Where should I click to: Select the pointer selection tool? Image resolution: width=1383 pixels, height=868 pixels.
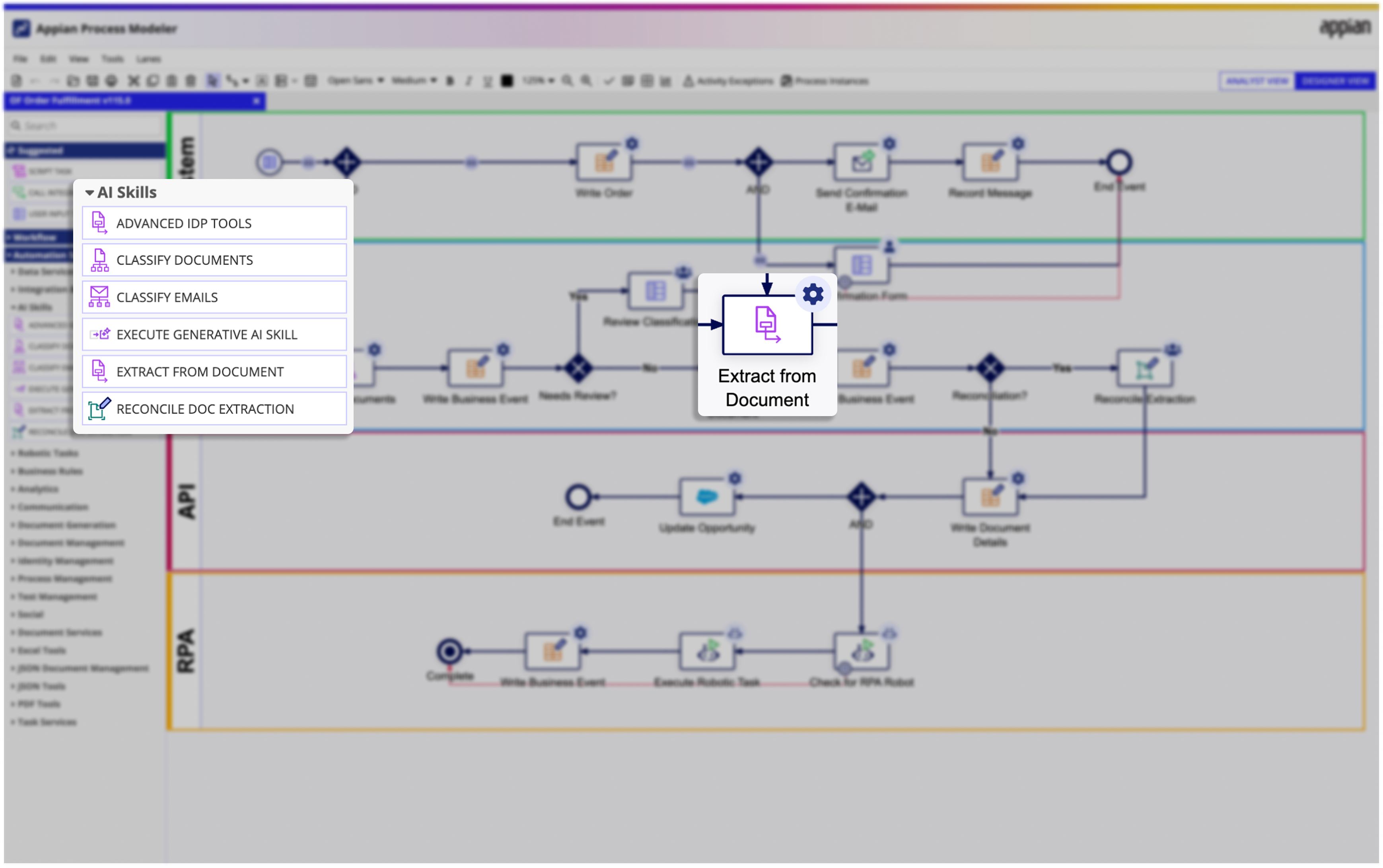(x=212, y=81)
